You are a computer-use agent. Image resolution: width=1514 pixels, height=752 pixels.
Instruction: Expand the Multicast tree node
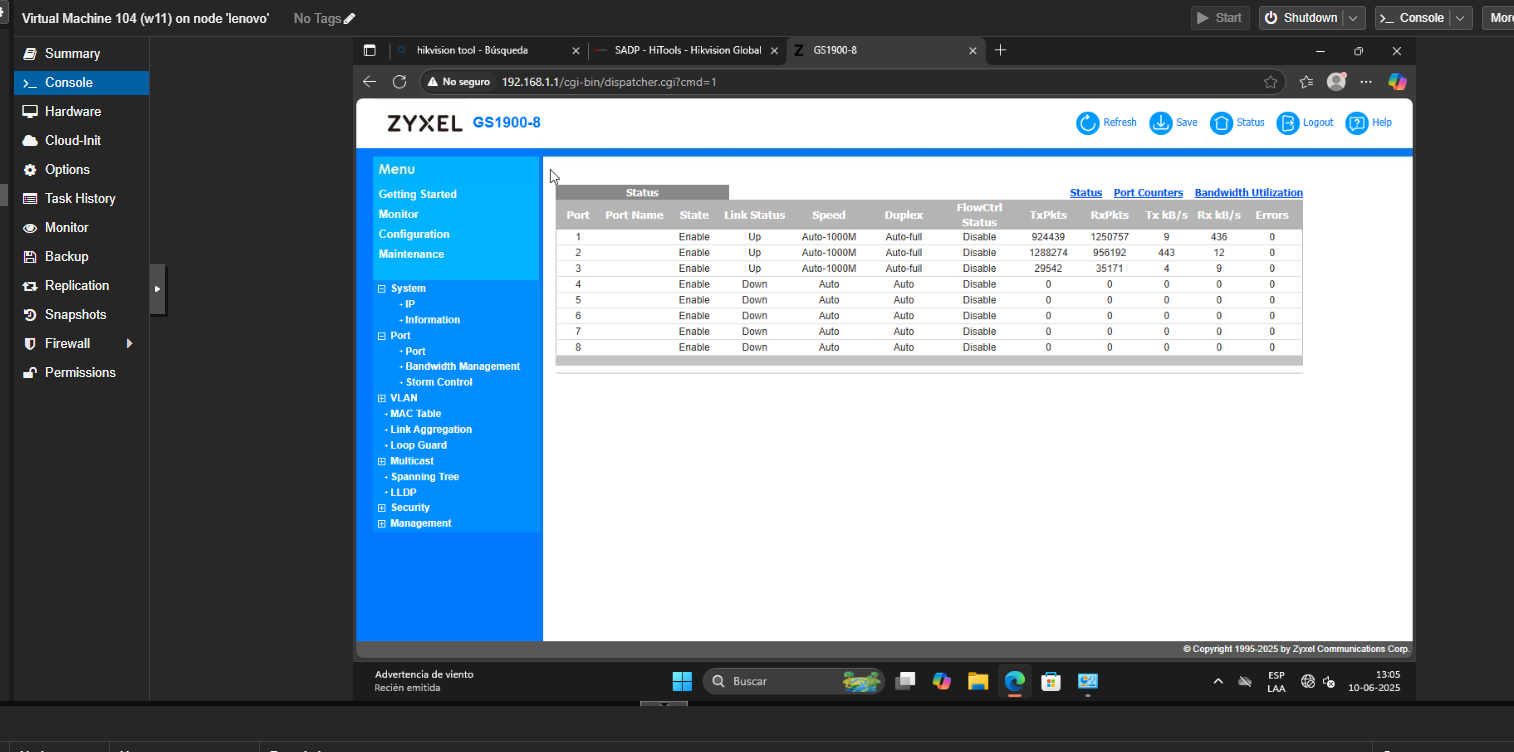point(381,461)
